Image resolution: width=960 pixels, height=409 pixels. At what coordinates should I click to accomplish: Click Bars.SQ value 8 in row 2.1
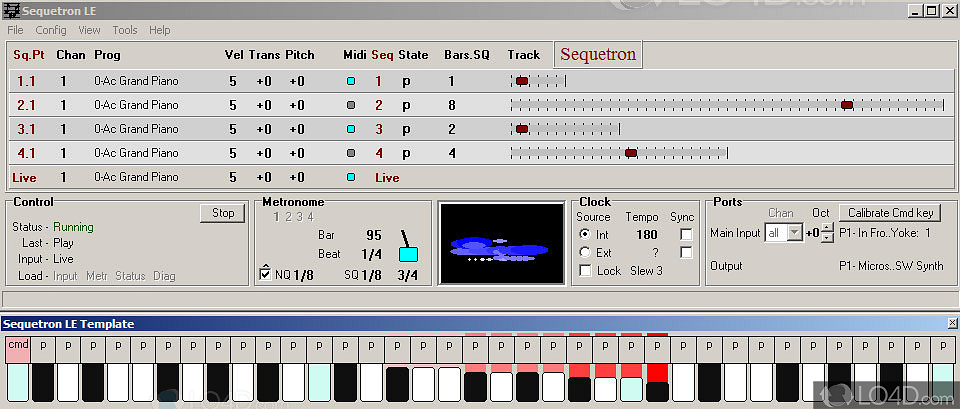(x=452, y=105)
